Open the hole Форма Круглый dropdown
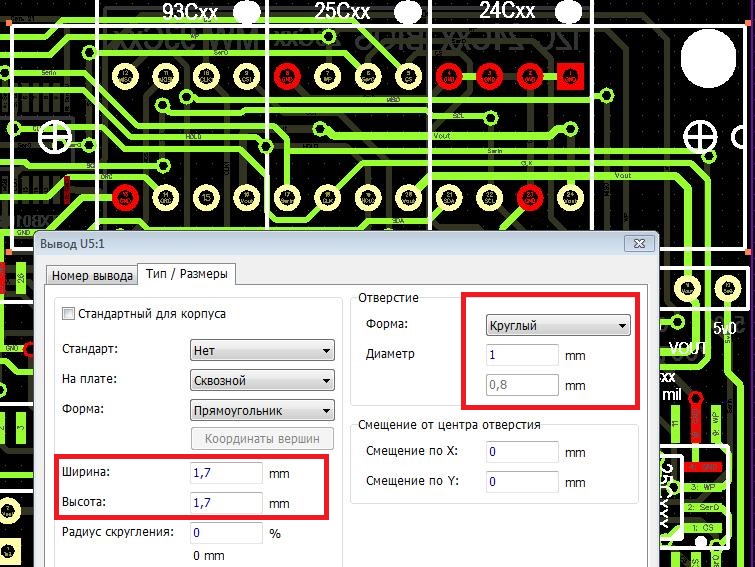755x567 pixels. (x=558, y=325)
